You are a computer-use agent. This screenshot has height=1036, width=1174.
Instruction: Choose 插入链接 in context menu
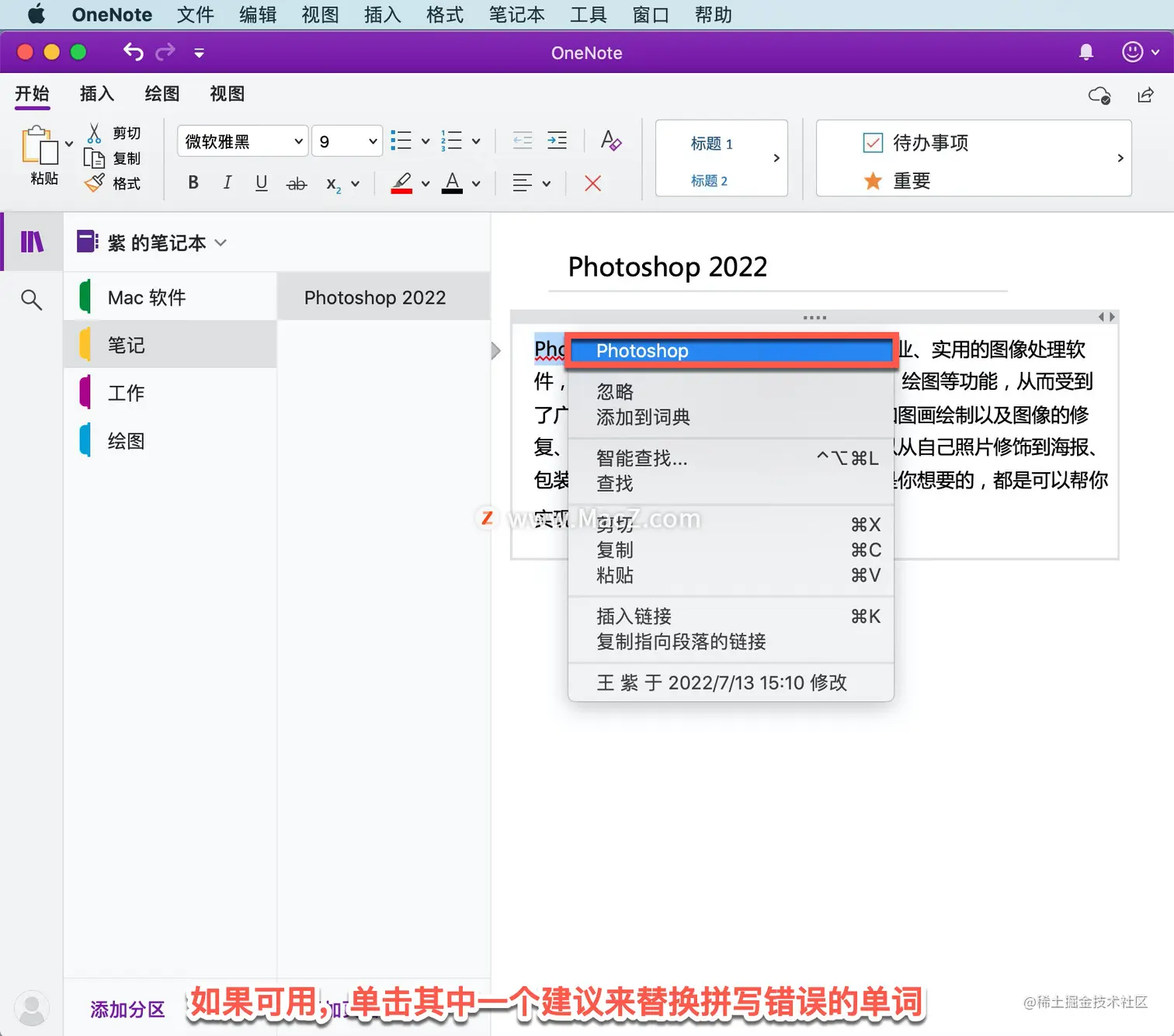731,617
